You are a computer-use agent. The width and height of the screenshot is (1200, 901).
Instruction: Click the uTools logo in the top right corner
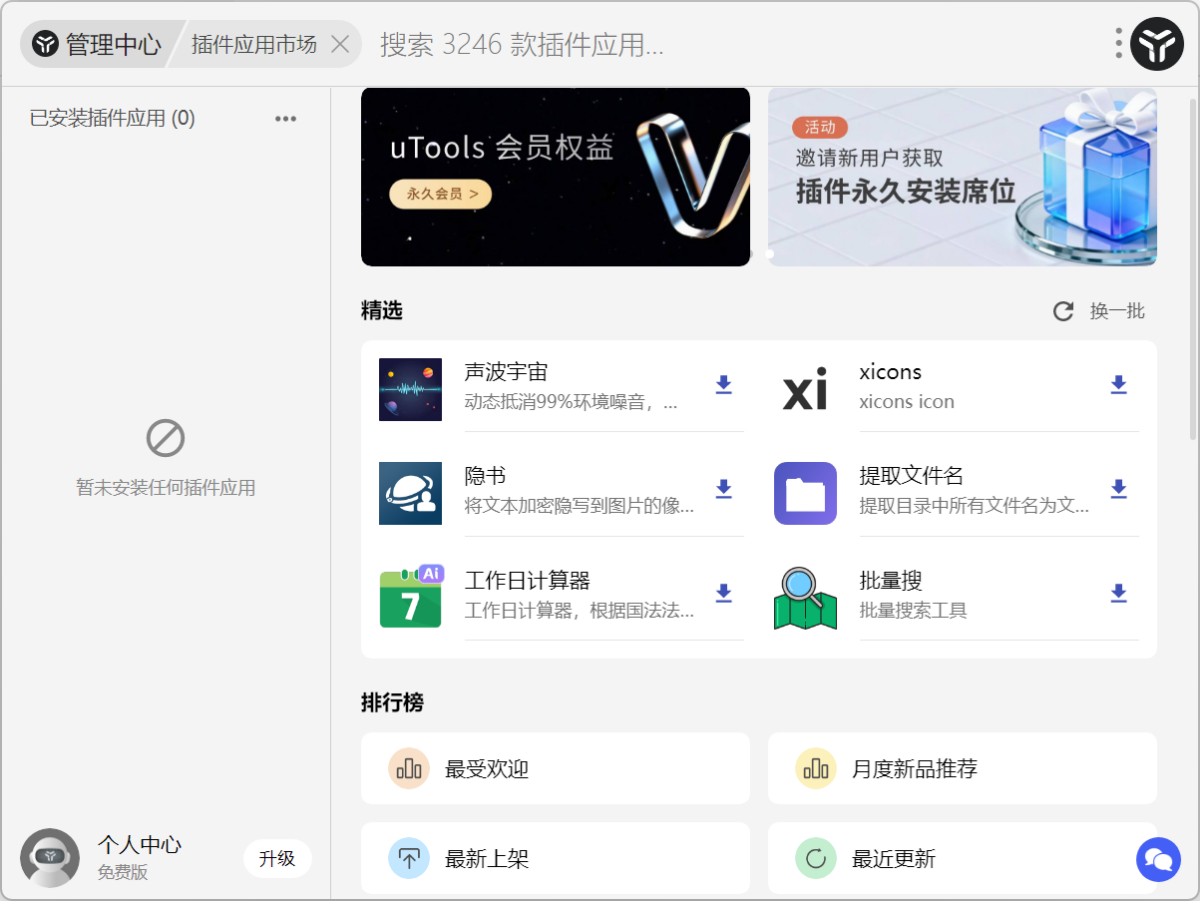pyautogui.click(x=1157, y=44)
